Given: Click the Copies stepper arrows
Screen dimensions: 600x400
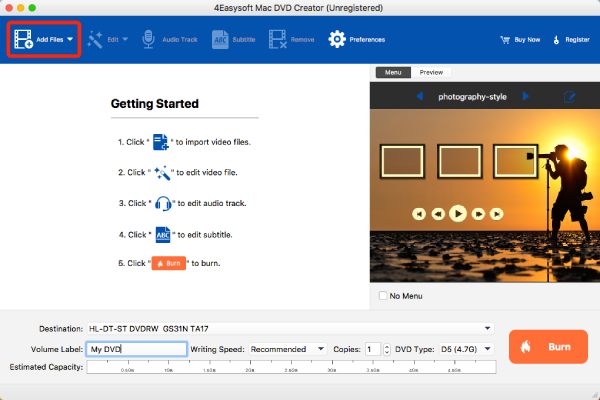Looking at the screenshot, I should (x=386, y=349).
